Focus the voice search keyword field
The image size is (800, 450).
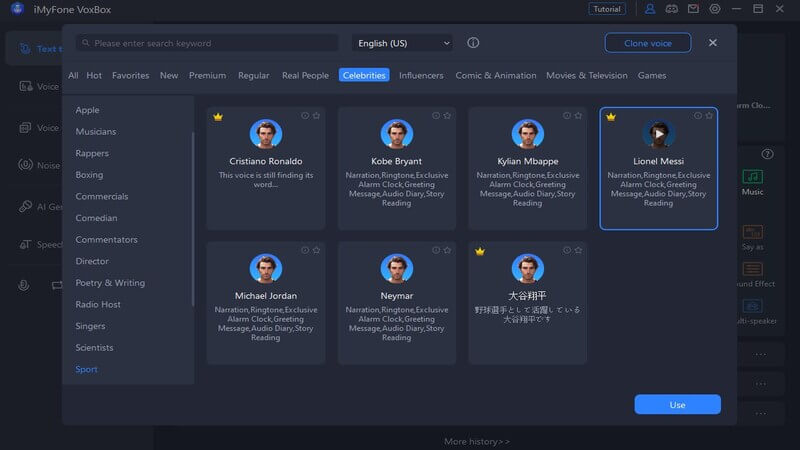207,43
